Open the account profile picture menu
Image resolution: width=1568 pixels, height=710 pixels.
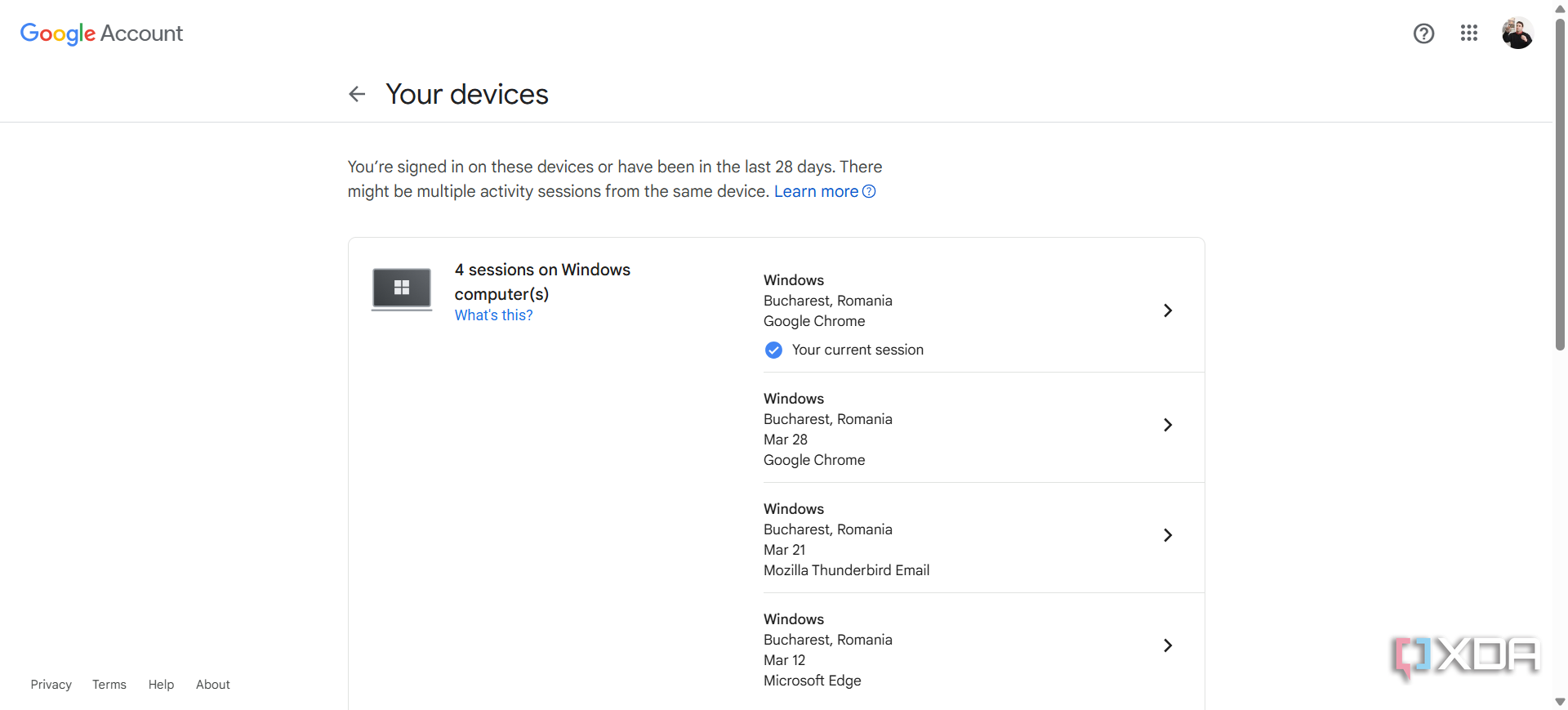click(x=1517, y=33)
